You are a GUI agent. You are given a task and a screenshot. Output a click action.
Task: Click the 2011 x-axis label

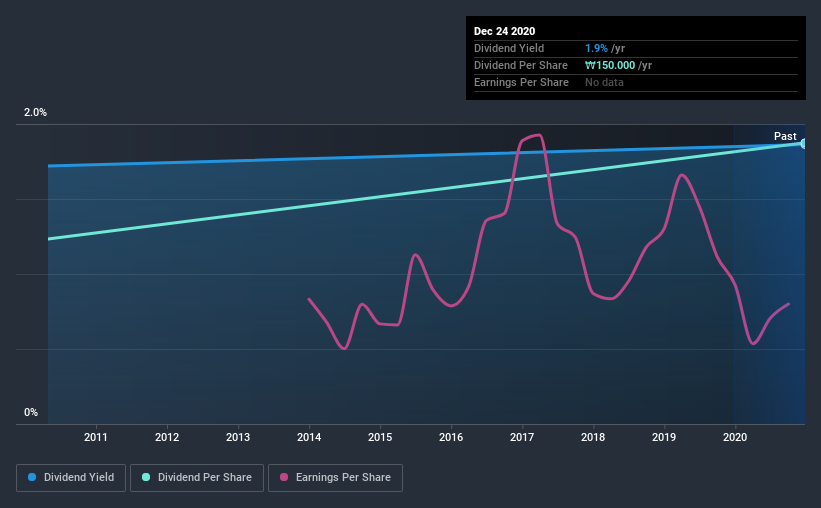click(x=96, y=437)
